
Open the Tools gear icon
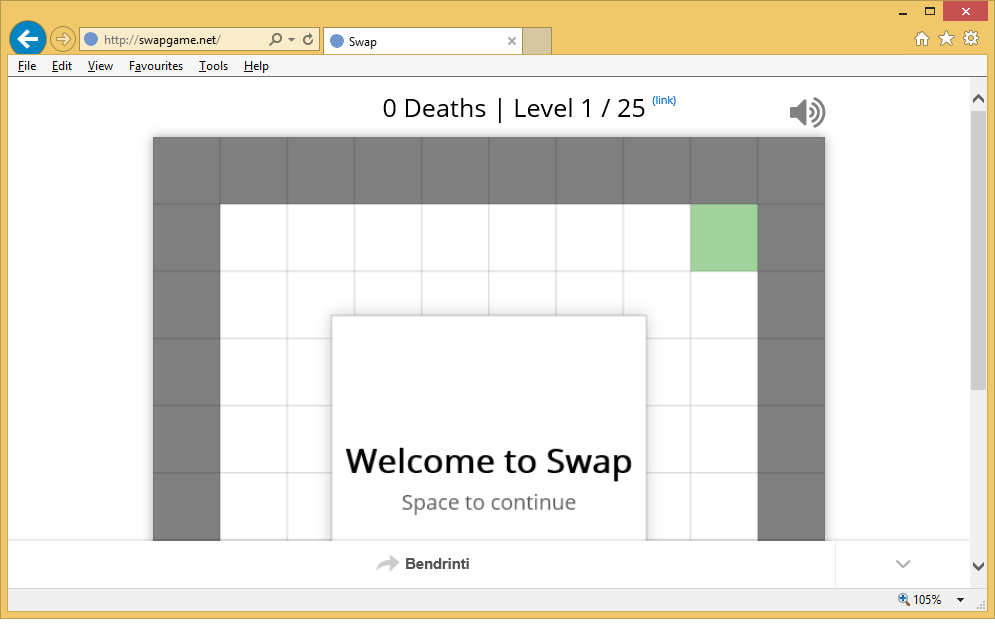pyautogui.click(x=971, y=39)
